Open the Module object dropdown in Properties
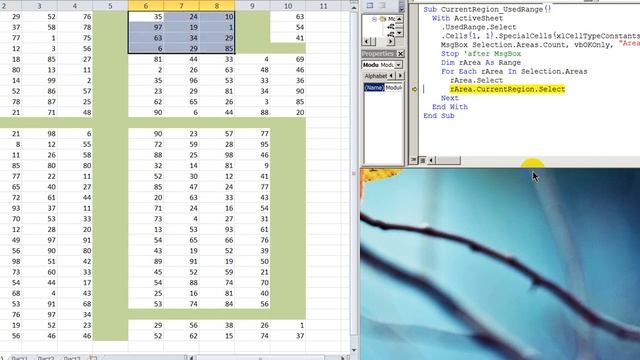 click(398, 65)
